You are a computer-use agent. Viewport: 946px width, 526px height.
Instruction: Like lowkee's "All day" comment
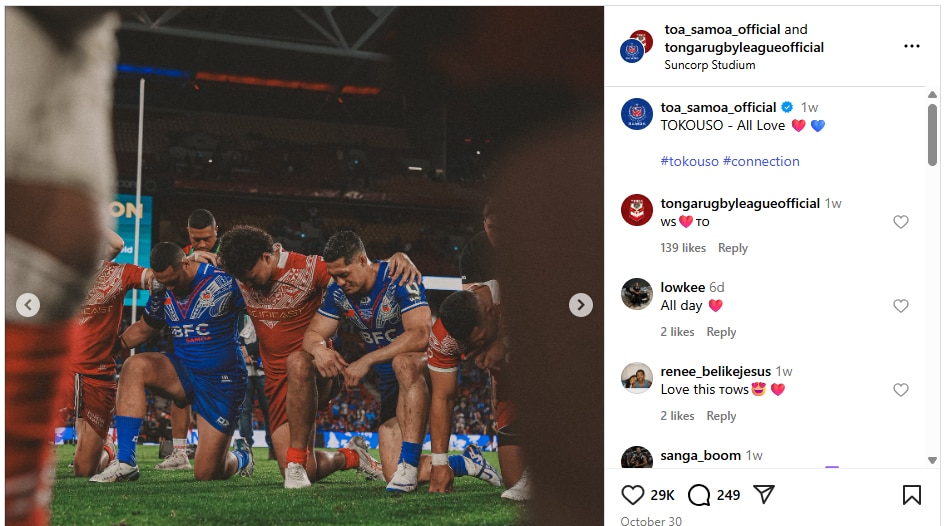tap(901, 306)
